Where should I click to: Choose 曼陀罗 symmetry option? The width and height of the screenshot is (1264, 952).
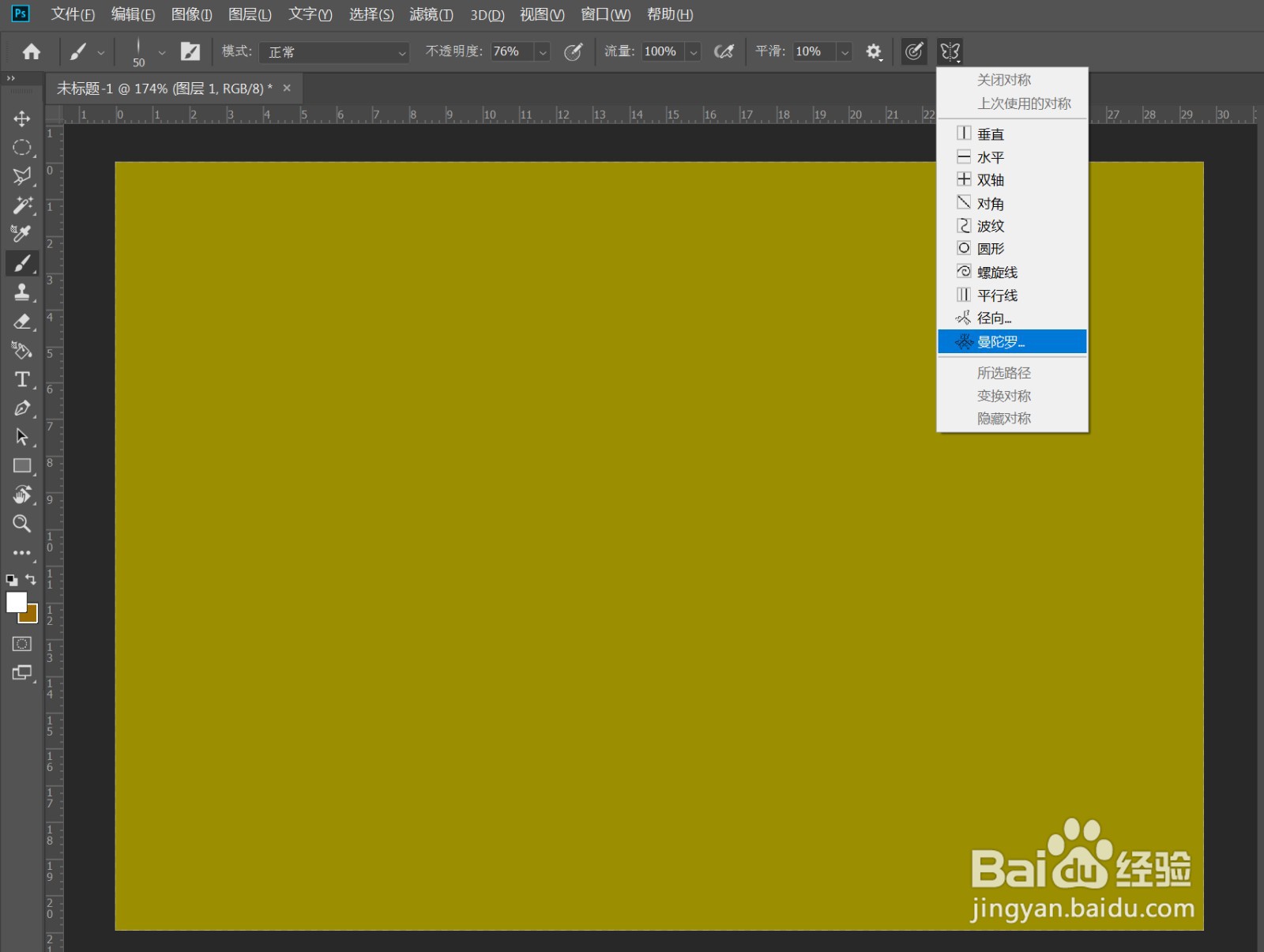pyautogui.click(x=1012, y=341)
